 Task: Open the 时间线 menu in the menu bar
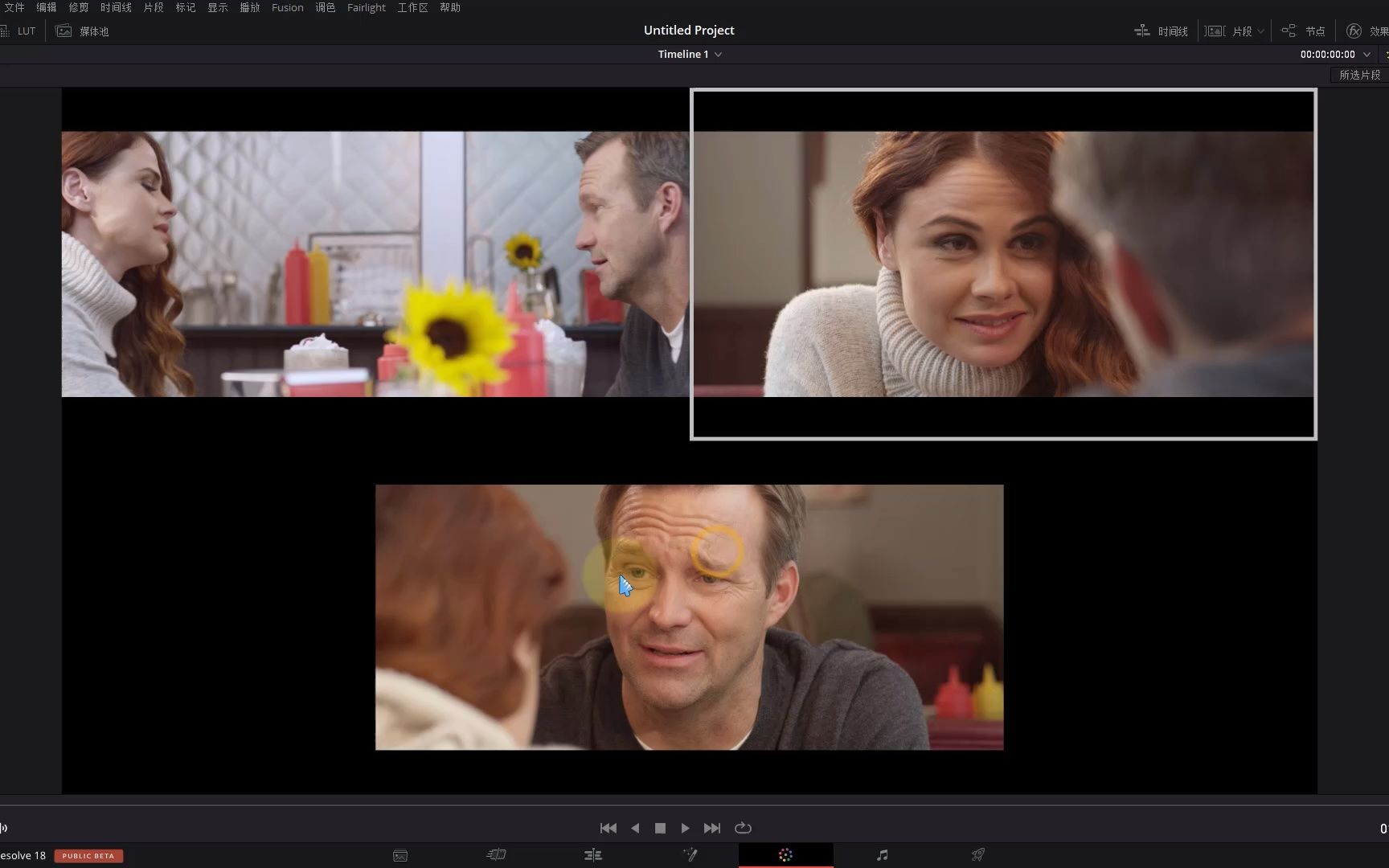pos(116,7)
